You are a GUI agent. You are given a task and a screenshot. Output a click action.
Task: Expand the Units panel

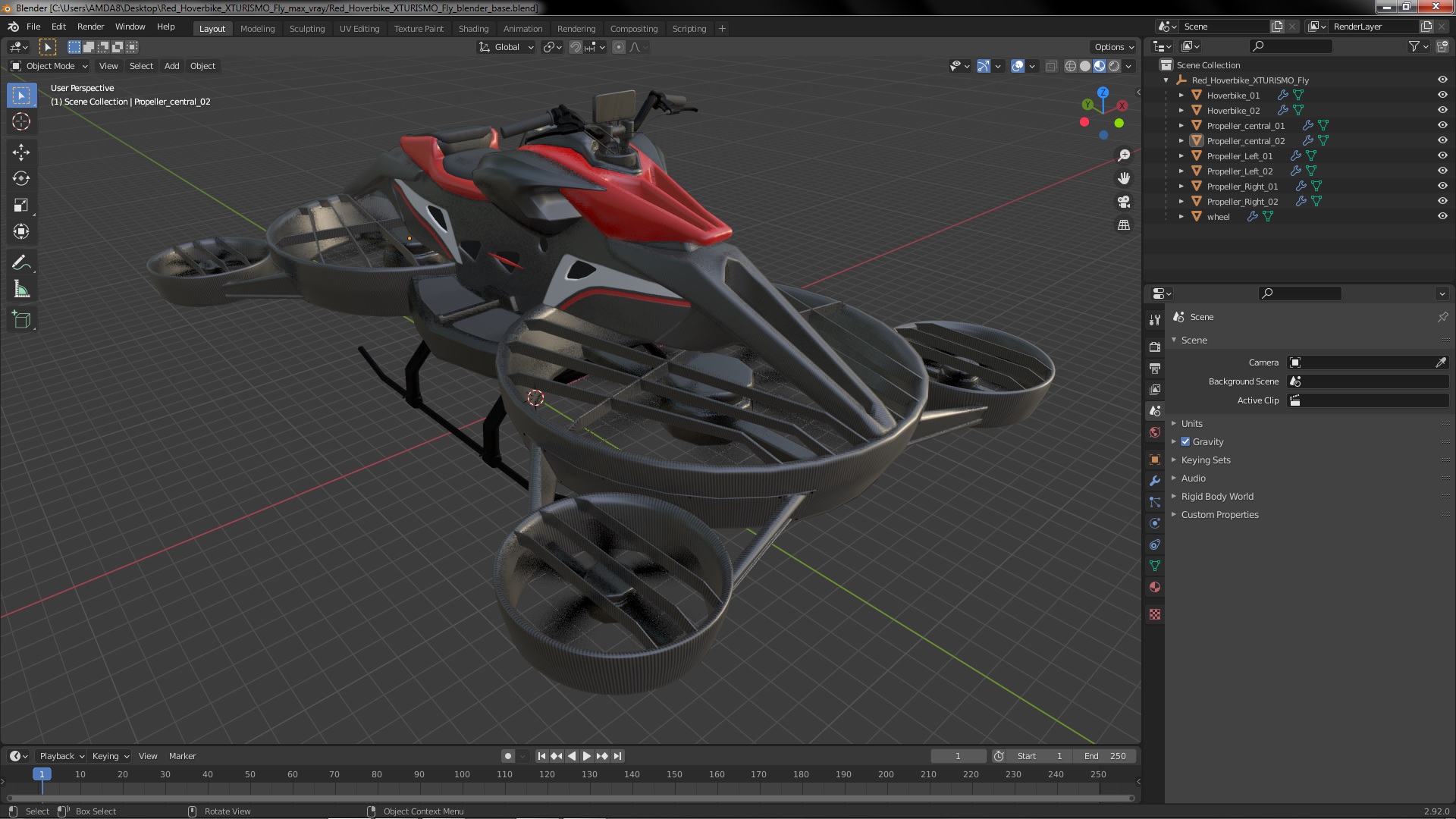1191,423
